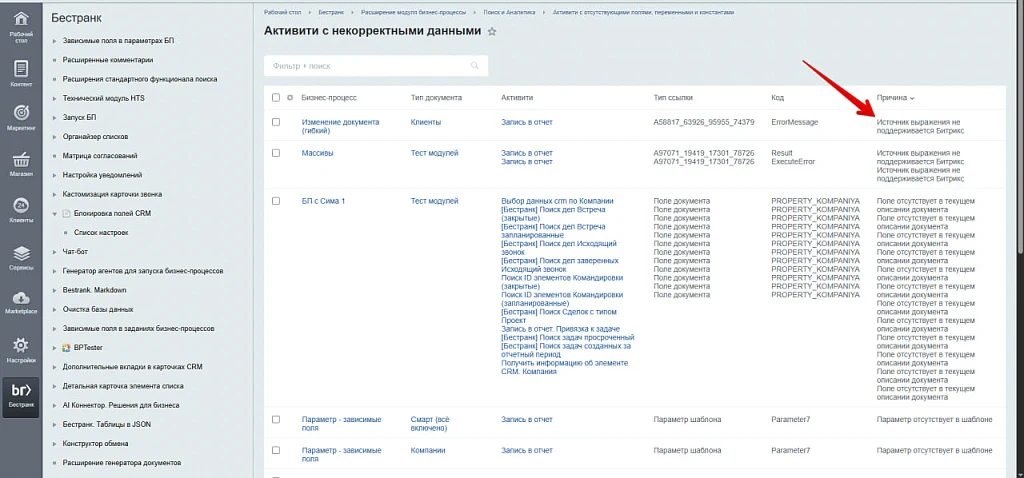Open Бестранк. Таблицы в JSON item
The height and width of the screenshot is (478, 1024).
pos(106,424)
